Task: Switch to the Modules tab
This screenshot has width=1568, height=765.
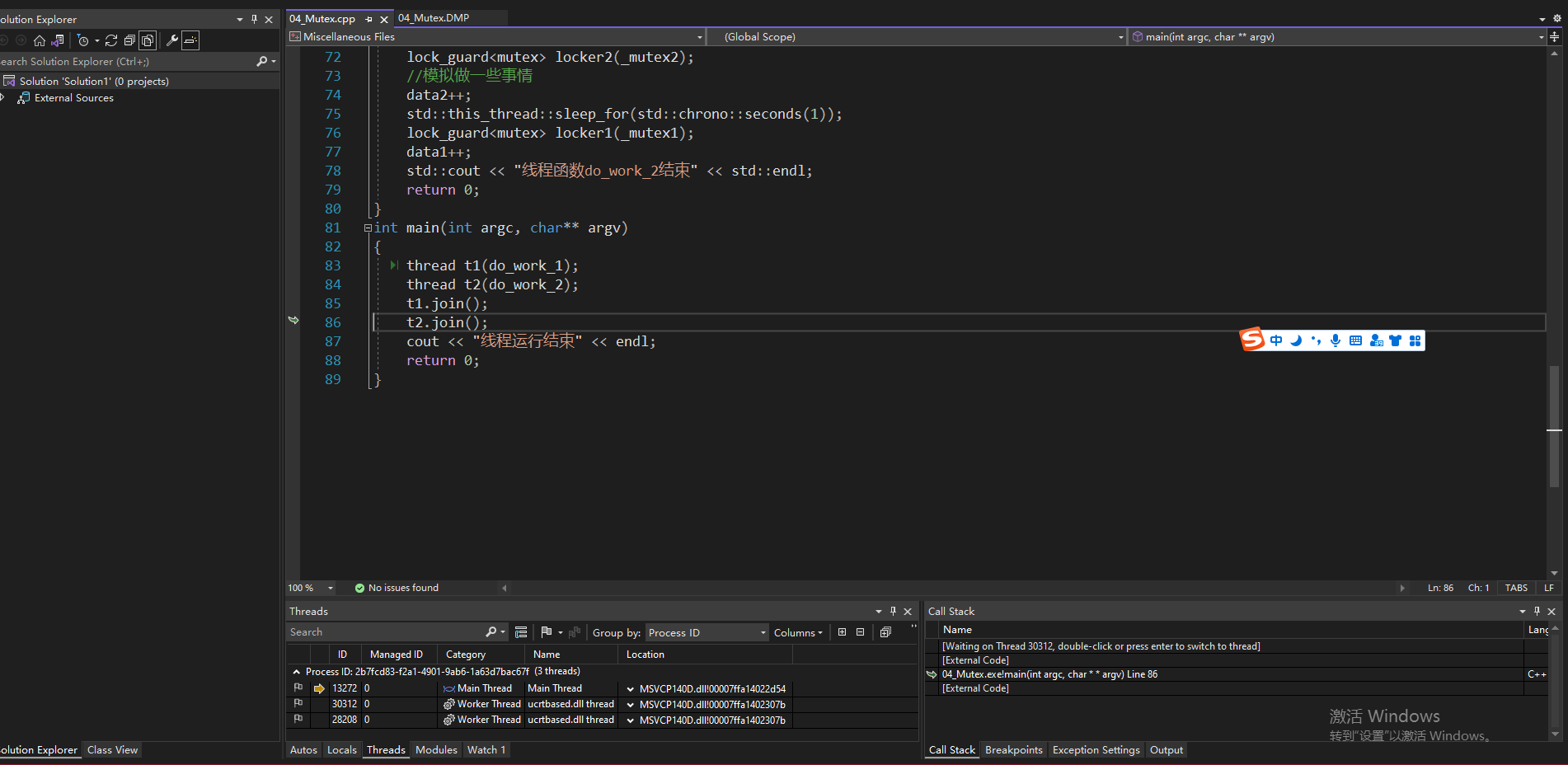Action: click(x=436, y=749)
